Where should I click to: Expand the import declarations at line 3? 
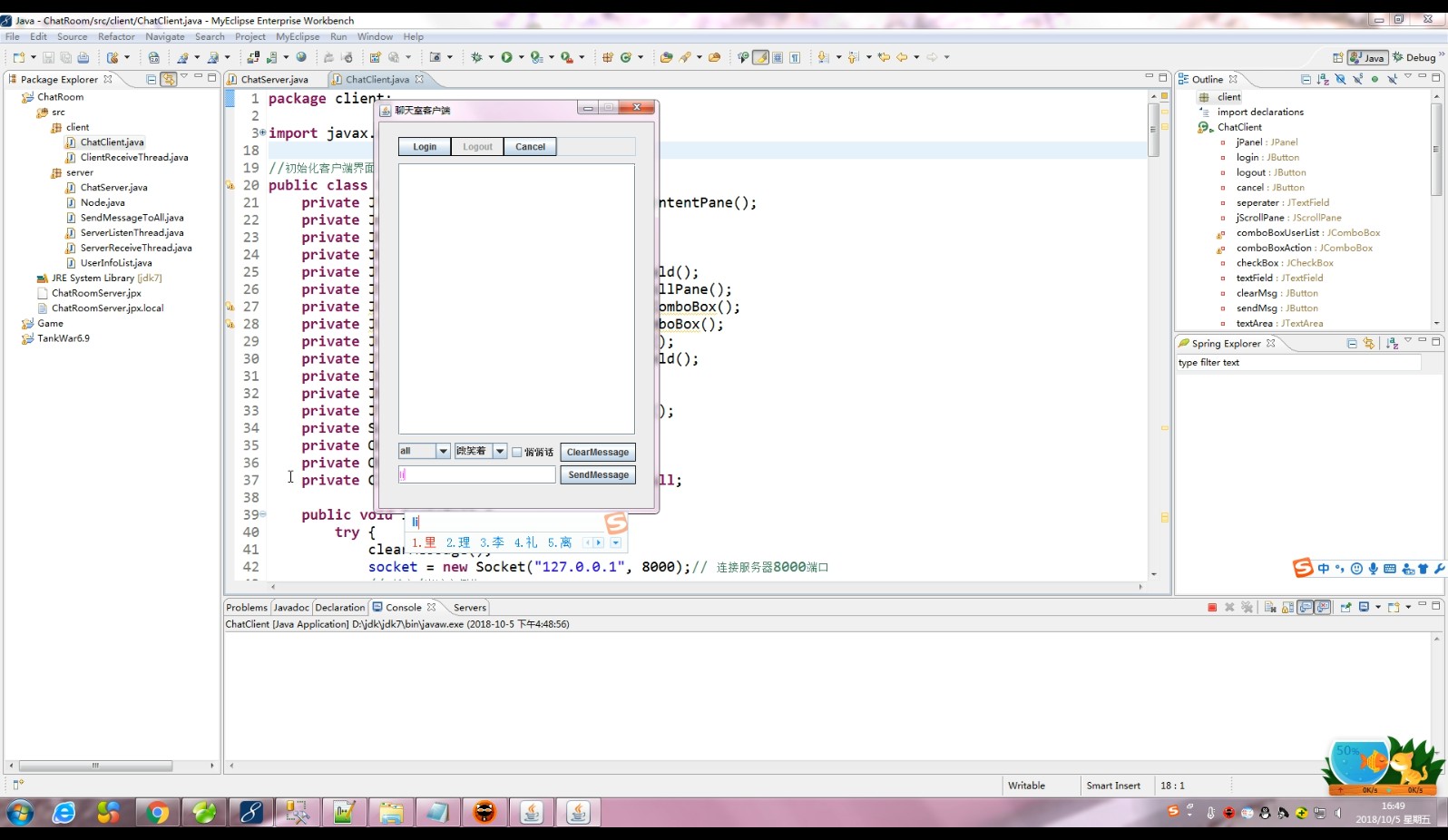pyautogui.click(x=263, y=132)
